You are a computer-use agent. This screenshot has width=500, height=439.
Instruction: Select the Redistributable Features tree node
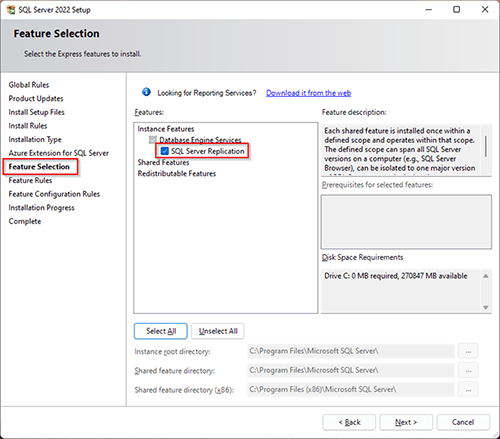(177, 174)
